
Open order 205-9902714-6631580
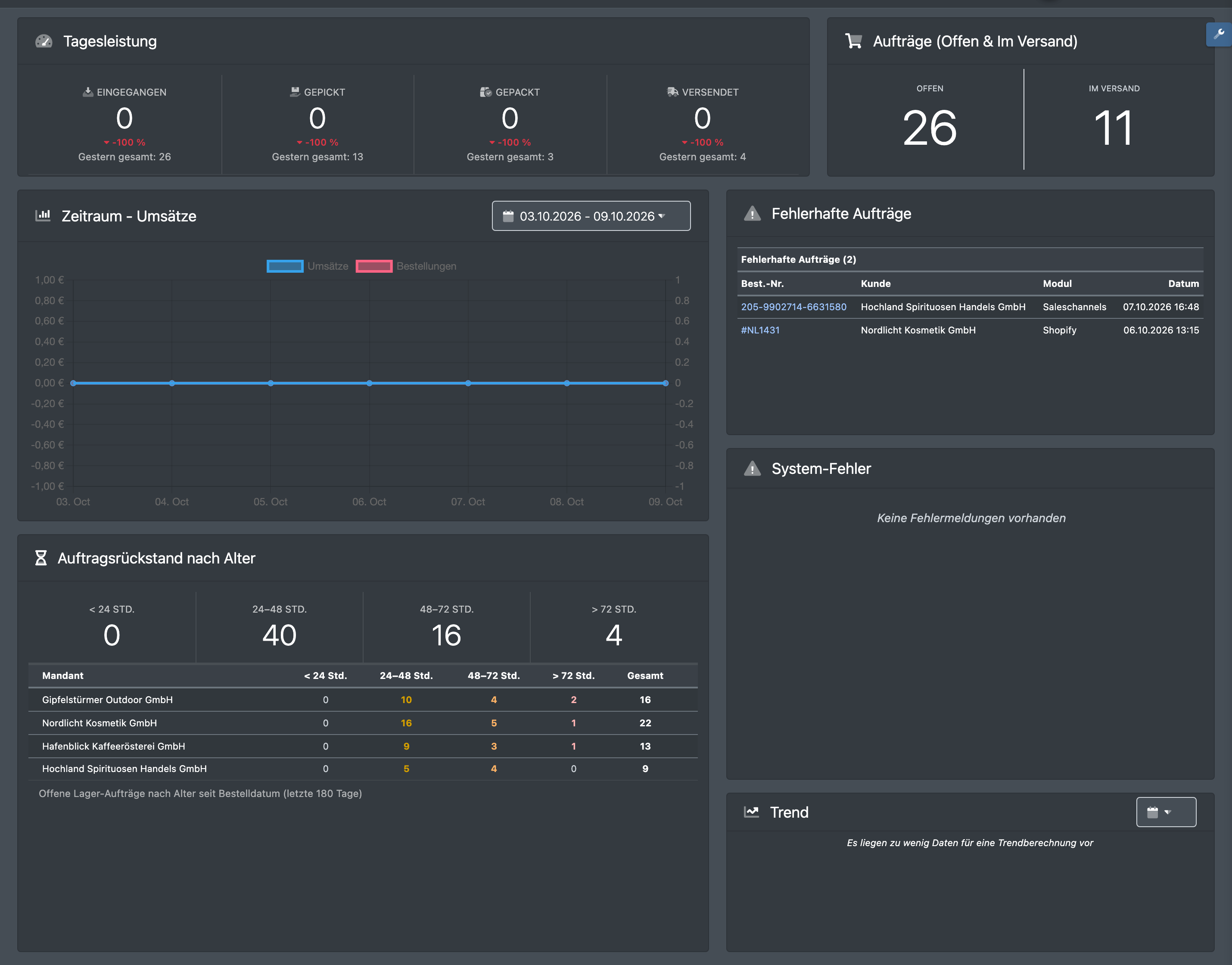click(793, 307)
